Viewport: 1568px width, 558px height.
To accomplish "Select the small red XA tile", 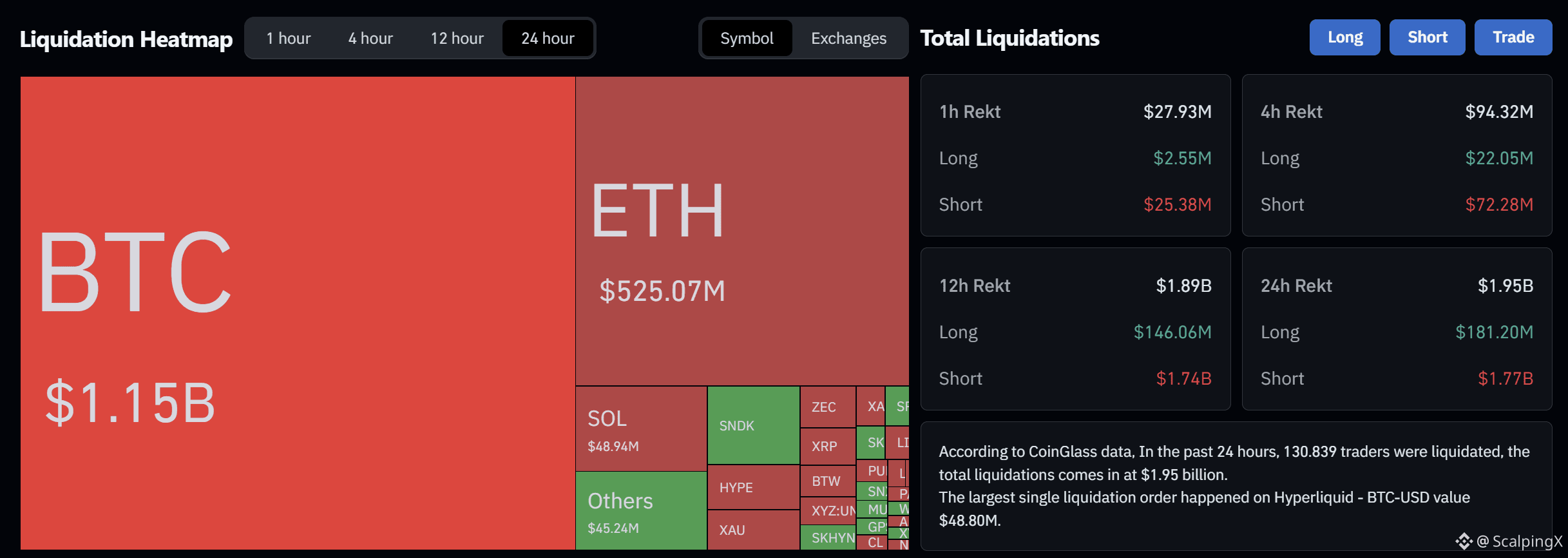I will pyautogui.click(x=871, y=406).
